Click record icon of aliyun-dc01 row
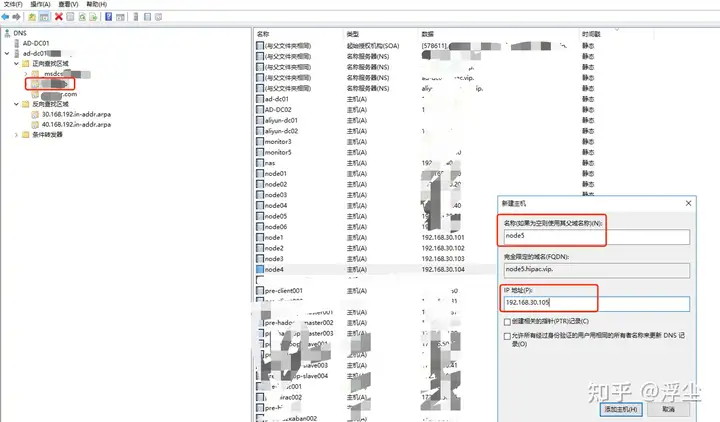Viewport: 720px width, 422px height. [x=260, y=120]
